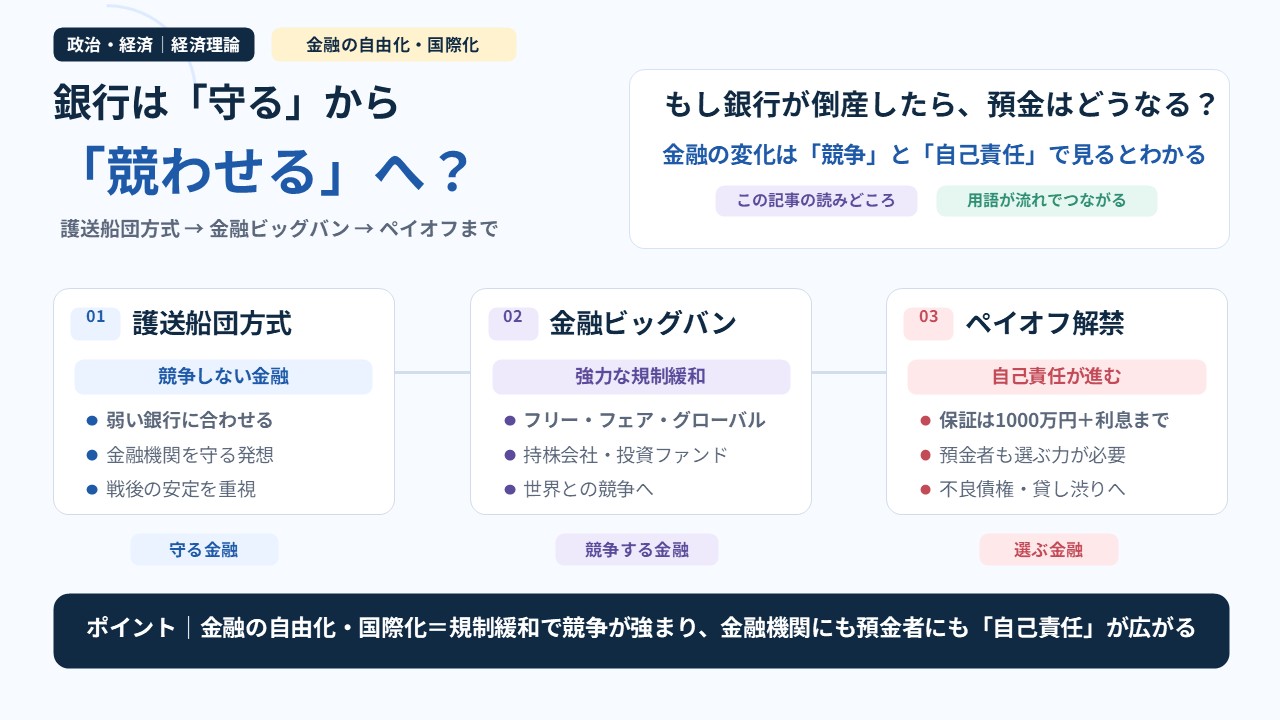Select the 強力な規制緩和 label
The width and height of the screenshot is (1280, 720).
(641, 377)
